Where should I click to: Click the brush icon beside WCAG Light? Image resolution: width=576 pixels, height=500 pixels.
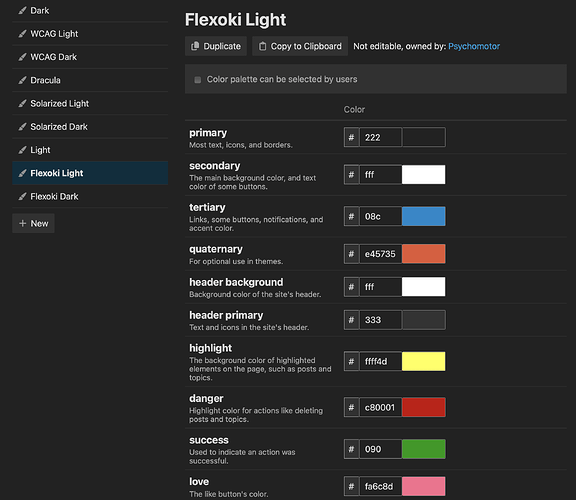pyautogui.click(x=22, y=34)
